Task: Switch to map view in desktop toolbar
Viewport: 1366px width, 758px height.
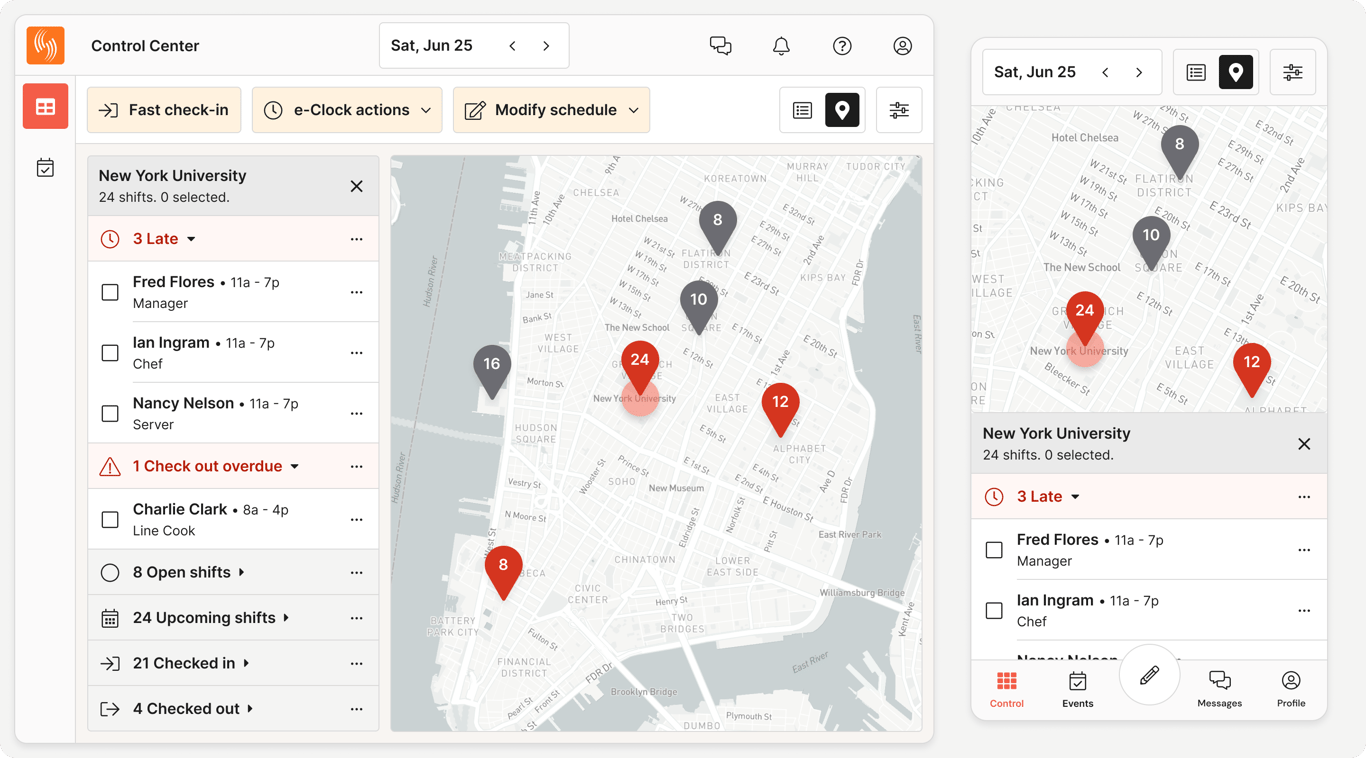Action: coord(842,110)
